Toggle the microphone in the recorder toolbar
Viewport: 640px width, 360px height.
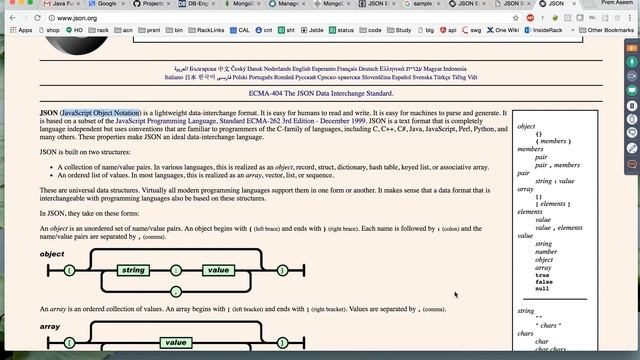[632, 62]
